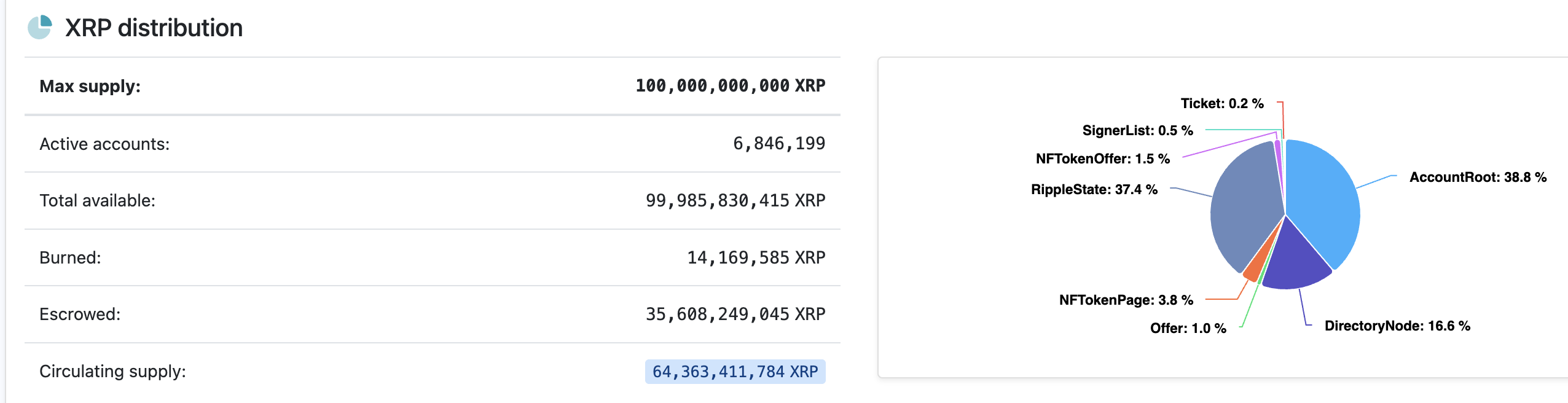Click the SignerList: 0.5 % label
Screen dimensions: 1568x403
pyautogui.click(x=1138, y=130)
